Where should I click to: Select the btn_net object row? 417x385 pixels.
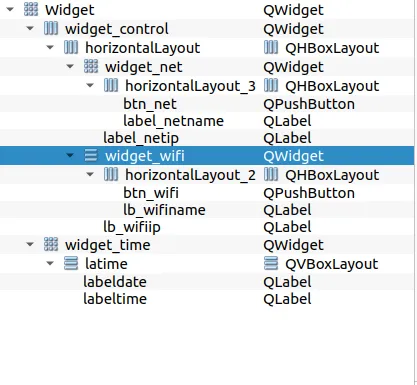click(207, 104)
